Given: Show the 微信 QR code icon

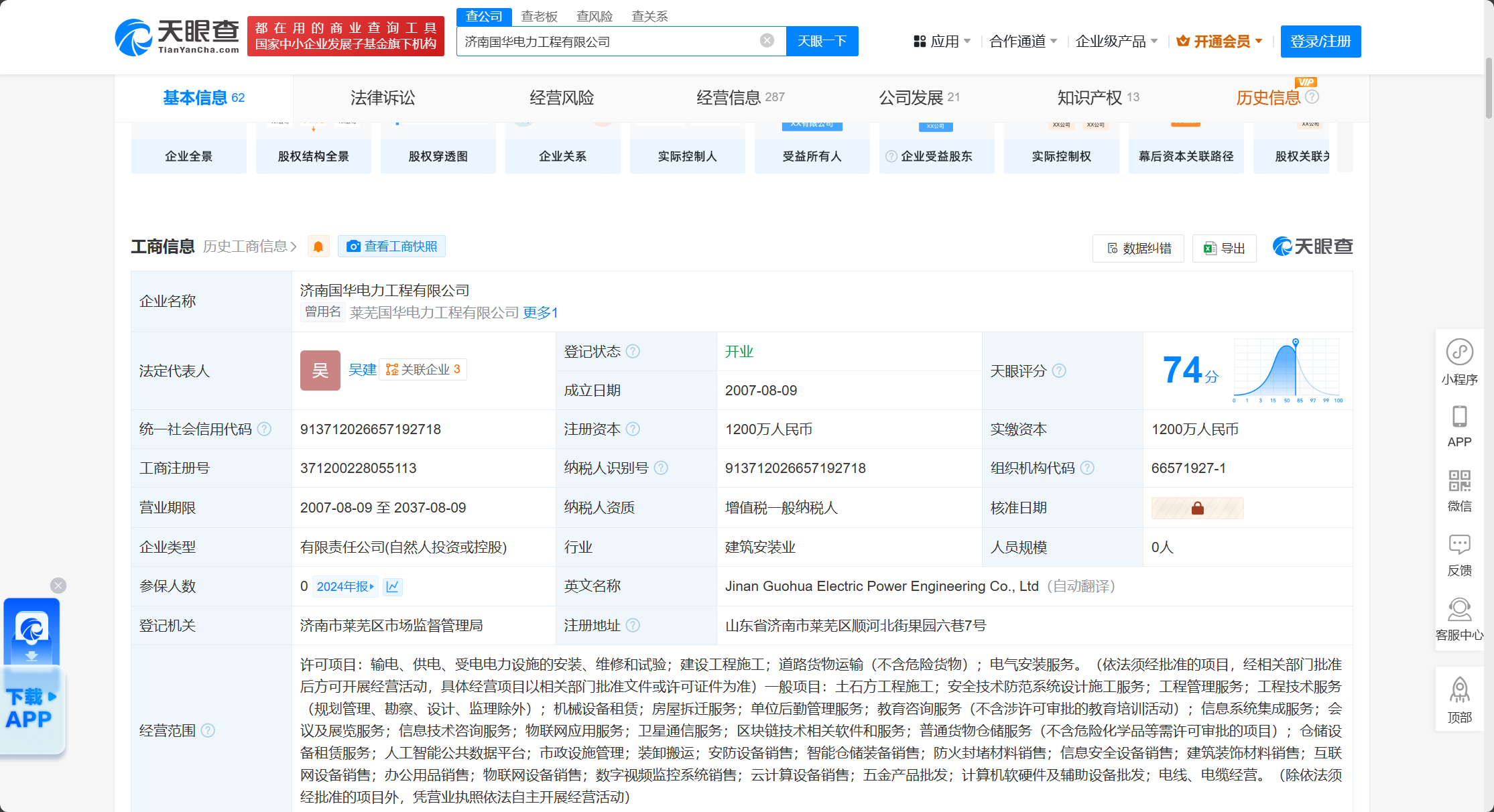Looking at the screenshot, I should tap(1459, 490).
